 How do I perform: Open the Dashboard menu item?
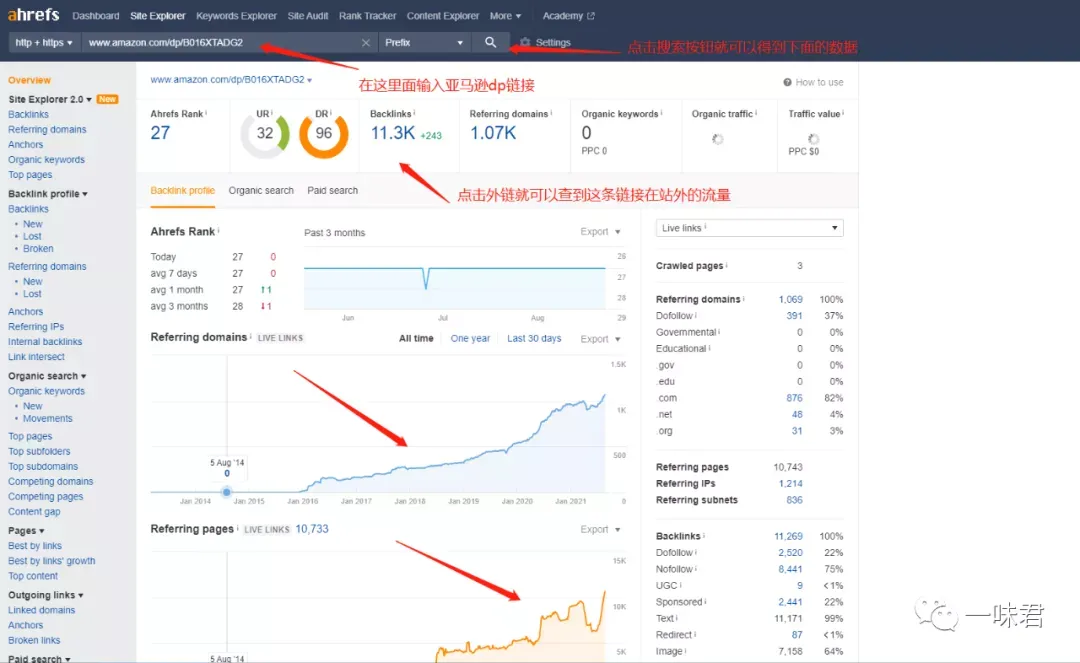[96, 16]
